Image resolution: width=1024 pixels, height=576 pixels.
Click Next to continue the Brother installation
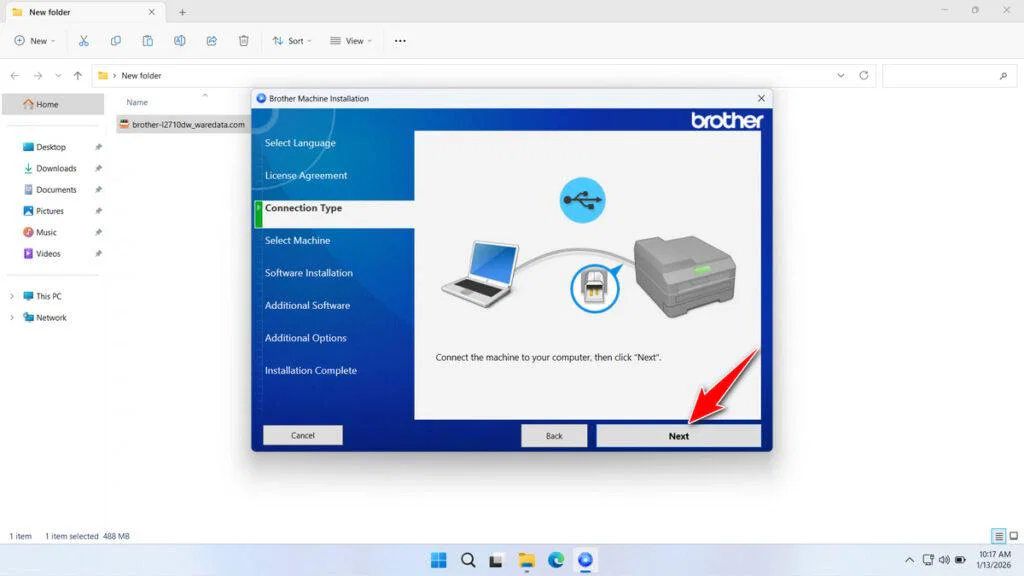(678, 435)
